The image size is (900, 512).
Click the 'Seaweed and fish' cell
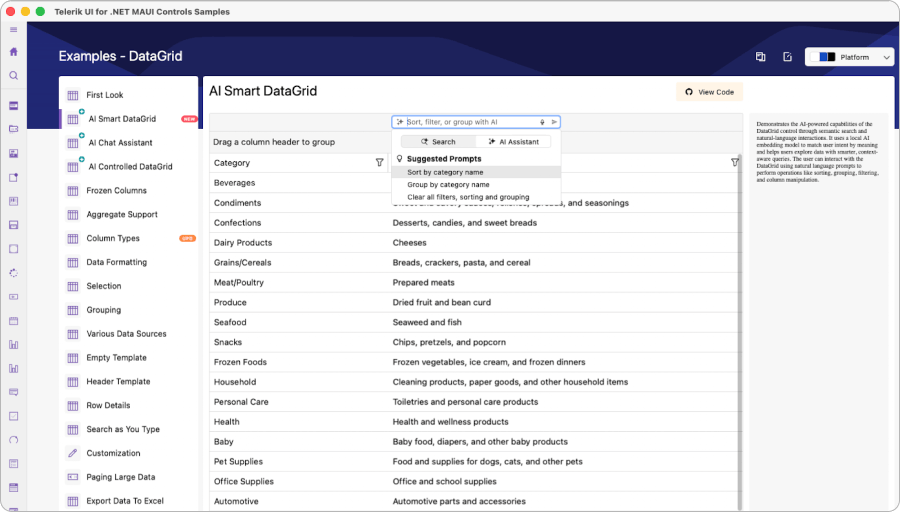point(427,322)
